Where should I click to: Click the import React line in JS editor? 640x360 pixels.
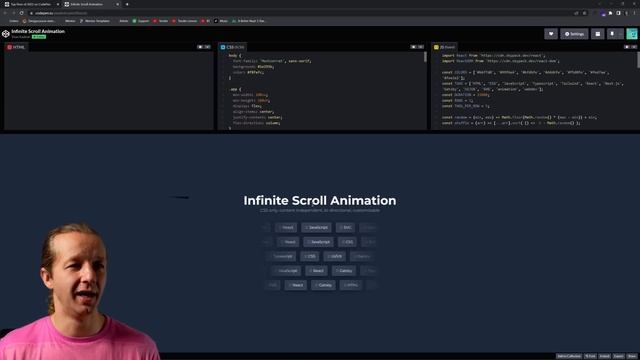pyautogui.click(x=493, y=56)
